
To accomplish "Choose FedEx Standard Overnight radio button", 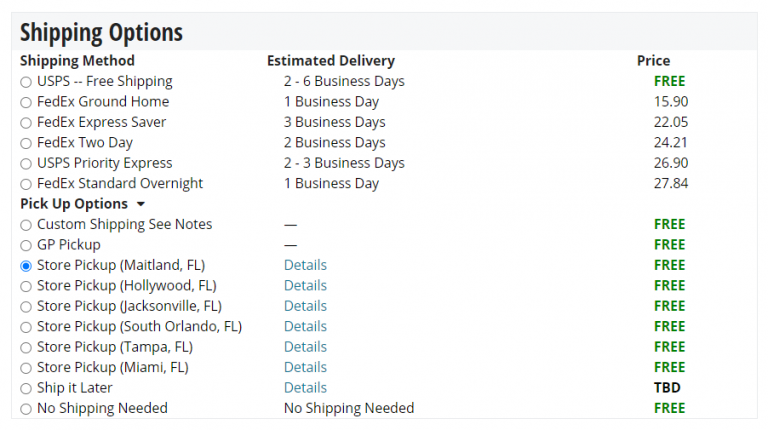I will coord(26,184).
